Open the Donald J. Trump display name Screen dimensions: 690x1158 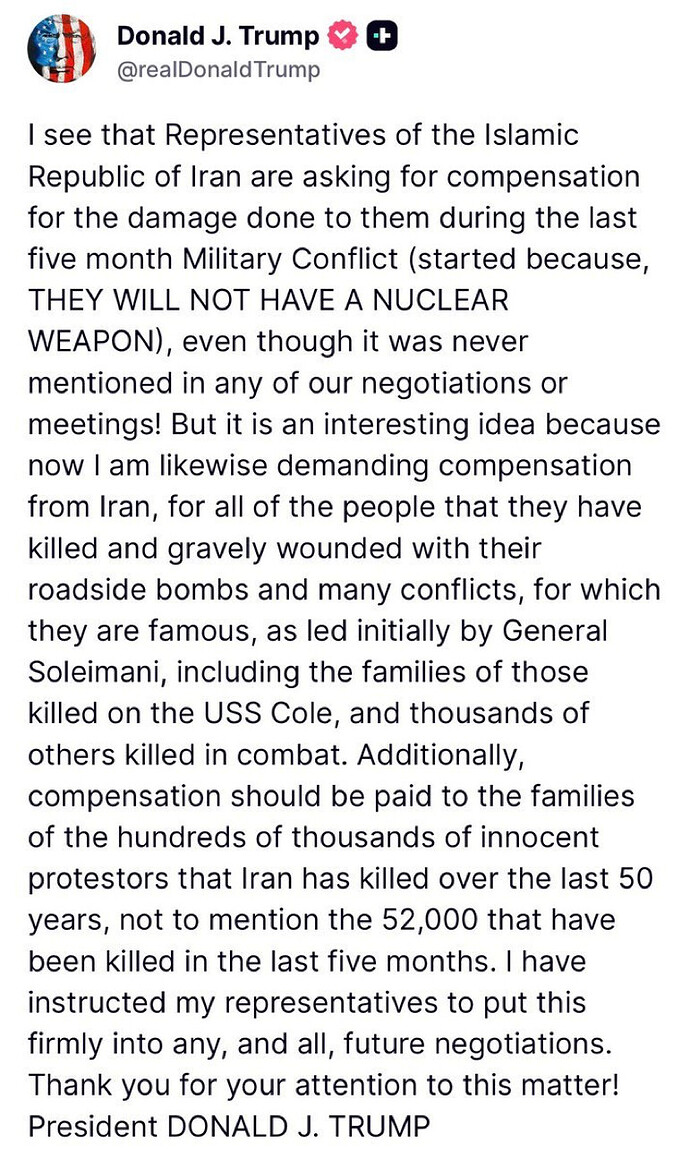click(x=218, y=35)
